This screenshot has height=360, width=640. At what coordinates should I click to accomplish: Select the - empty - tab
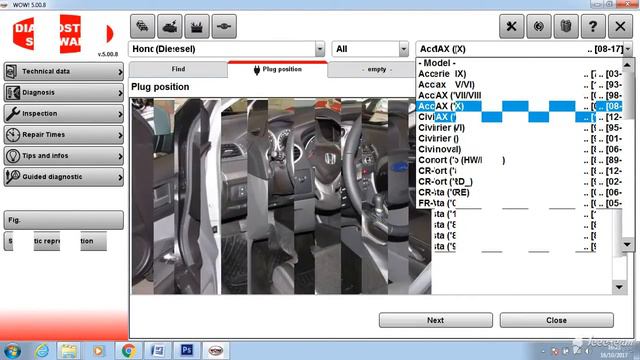[376, 69]
